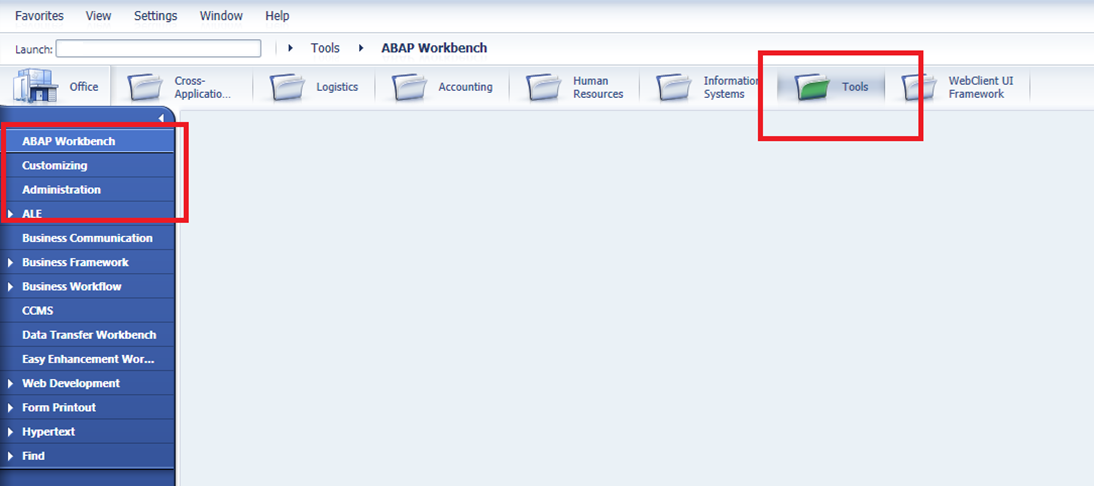Screen dimensions: 1094x486
Task: Select Business Workflow label in sidebar
Action: [72, 287]
